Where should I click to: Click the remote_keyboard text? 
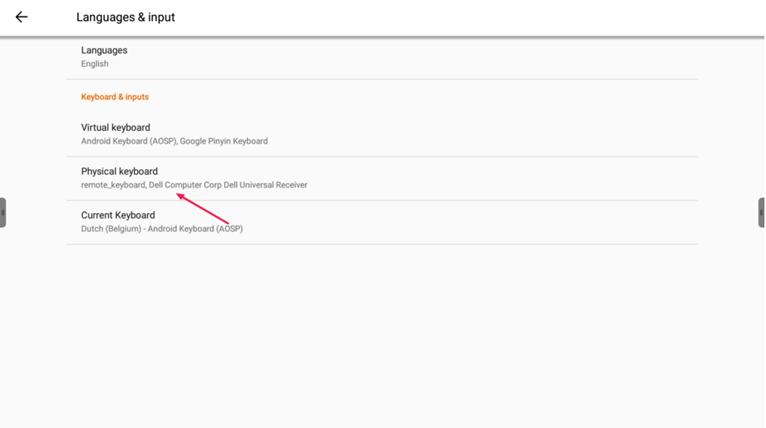pyautogui.click(x=113, y=185)
